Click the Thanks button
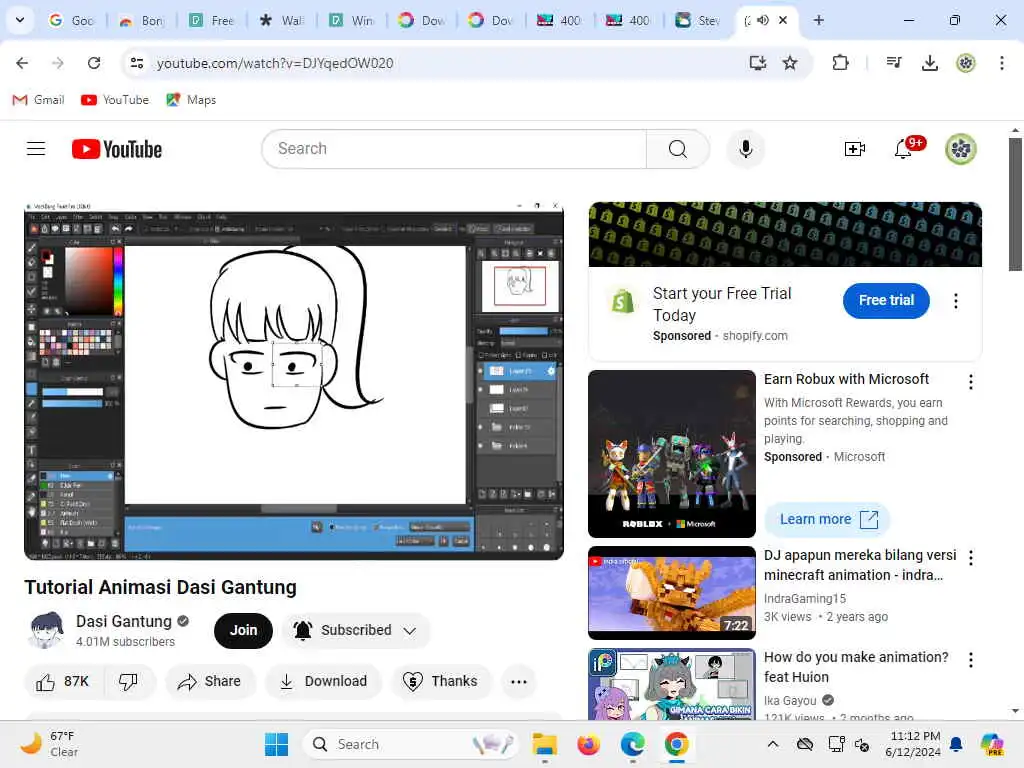The height and width of the screenshot is (768, 1024). point(441,681)
